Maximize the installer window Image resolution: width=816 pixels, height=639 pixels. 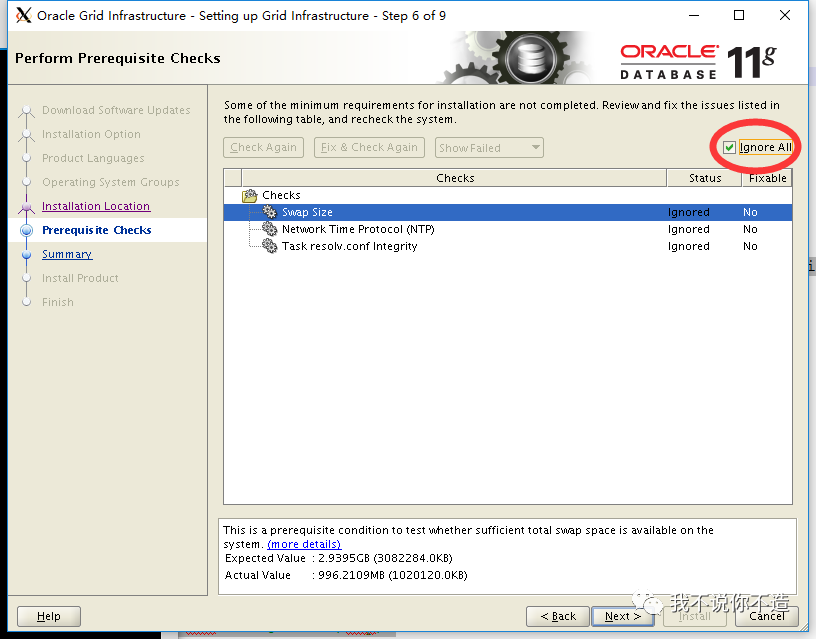click(x=738, y=15)
